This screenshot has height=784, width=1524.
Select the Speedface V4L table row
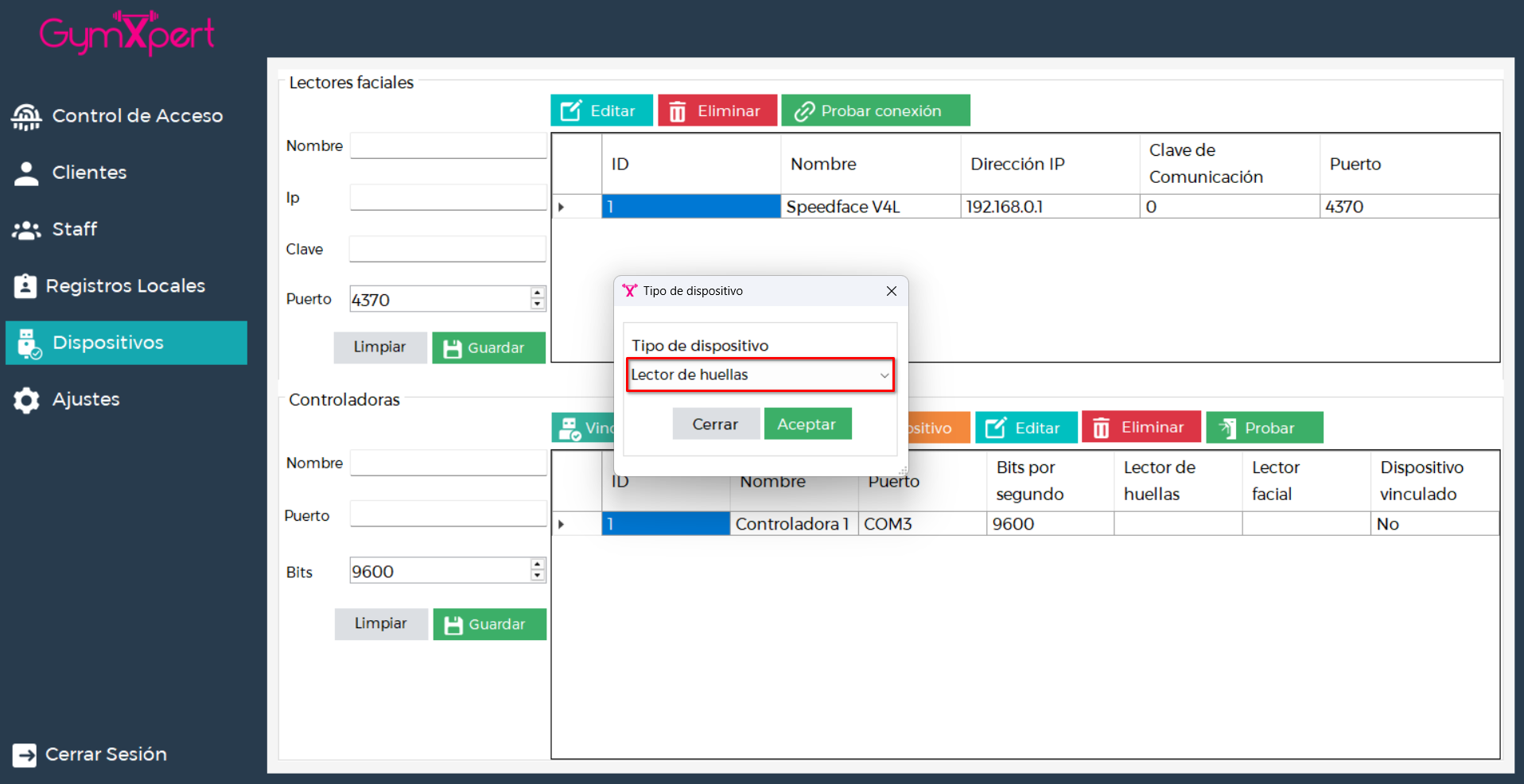(x=843, y=207)
